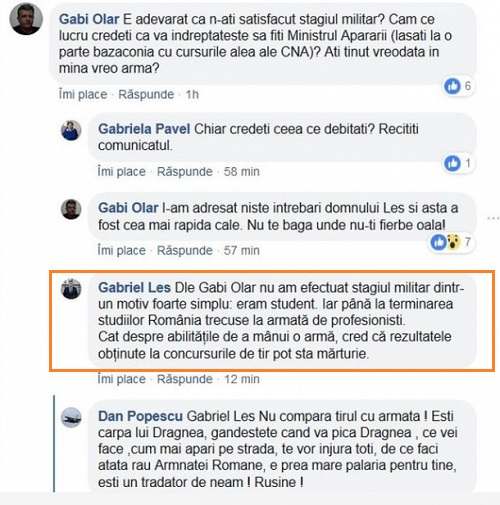Viewport: 500px width, 505px height.
Task: Open Gabriel Les's profile picture
Action: [x=71, y=289]
